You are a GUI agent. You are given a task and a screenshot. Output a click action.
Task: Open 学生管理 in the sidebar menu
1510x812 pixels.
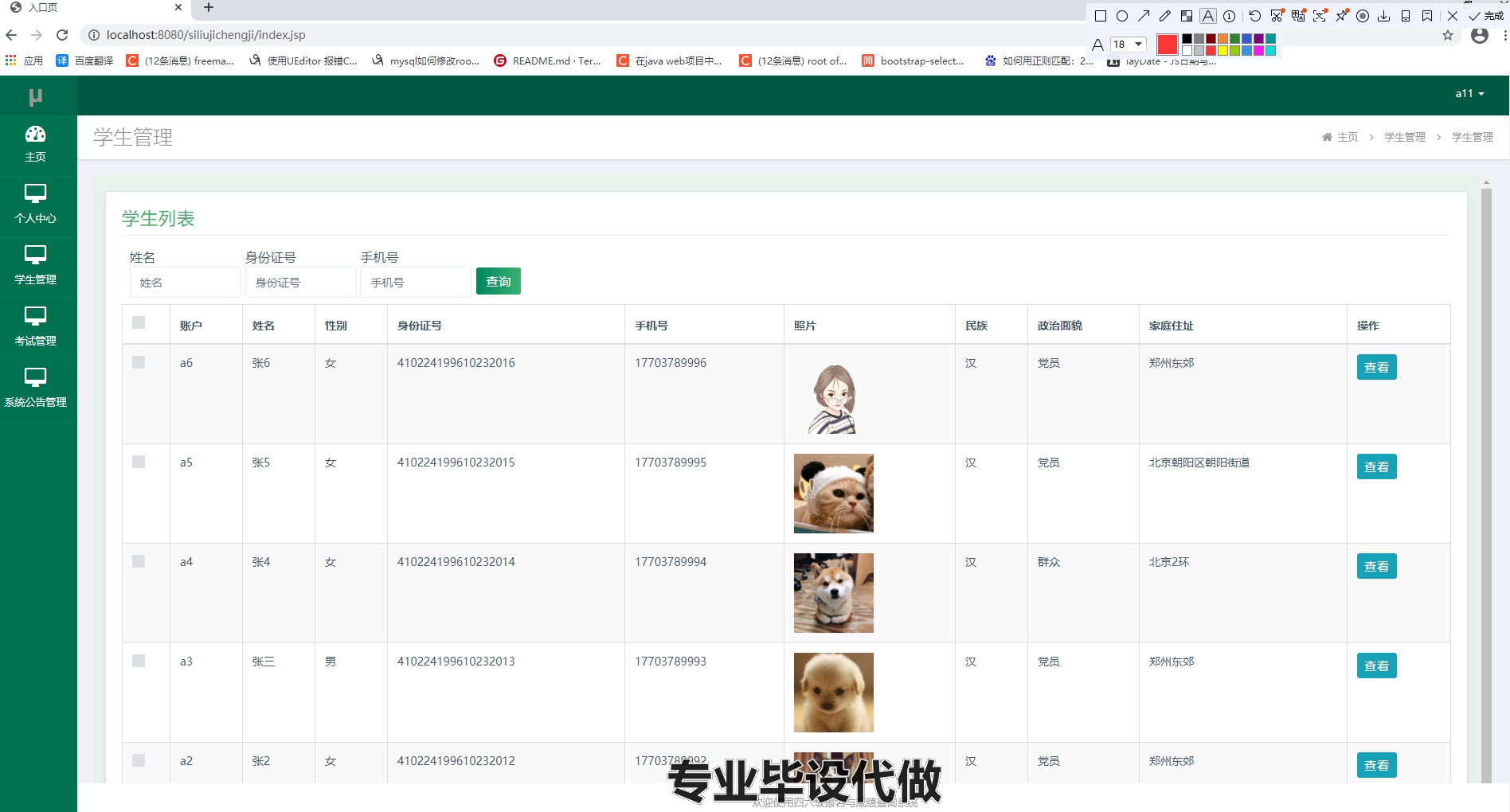[36, 266]
